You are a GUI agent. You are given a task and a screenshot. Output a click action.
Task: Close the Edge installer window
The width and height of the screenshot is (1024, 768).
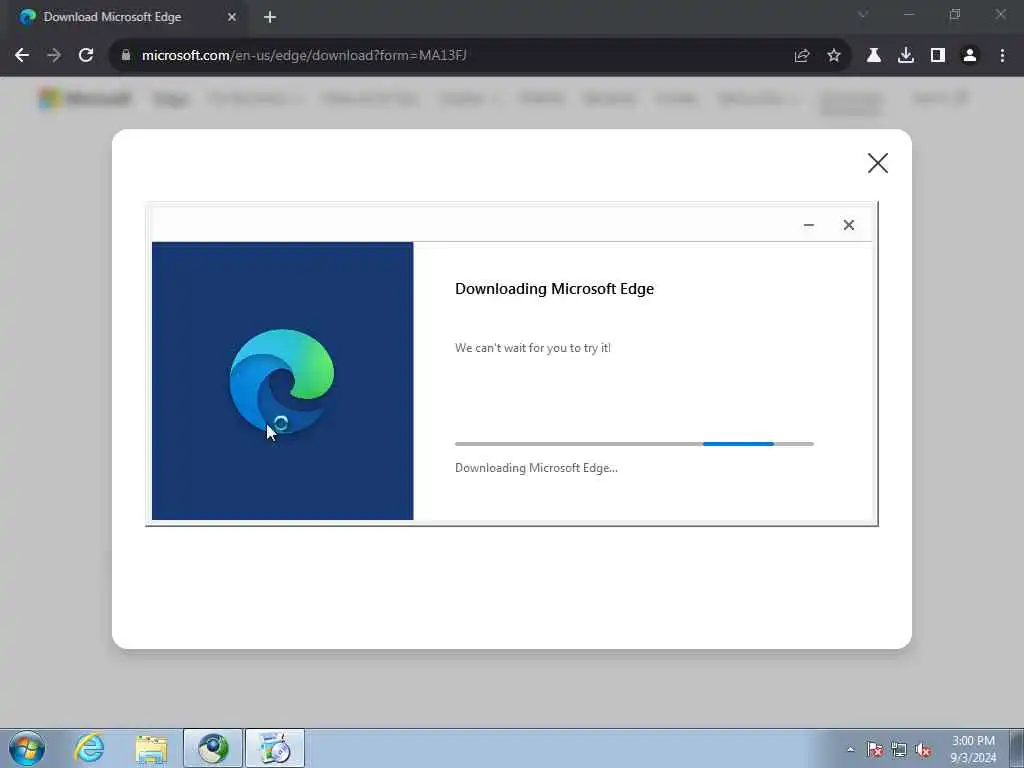(848, 225)
